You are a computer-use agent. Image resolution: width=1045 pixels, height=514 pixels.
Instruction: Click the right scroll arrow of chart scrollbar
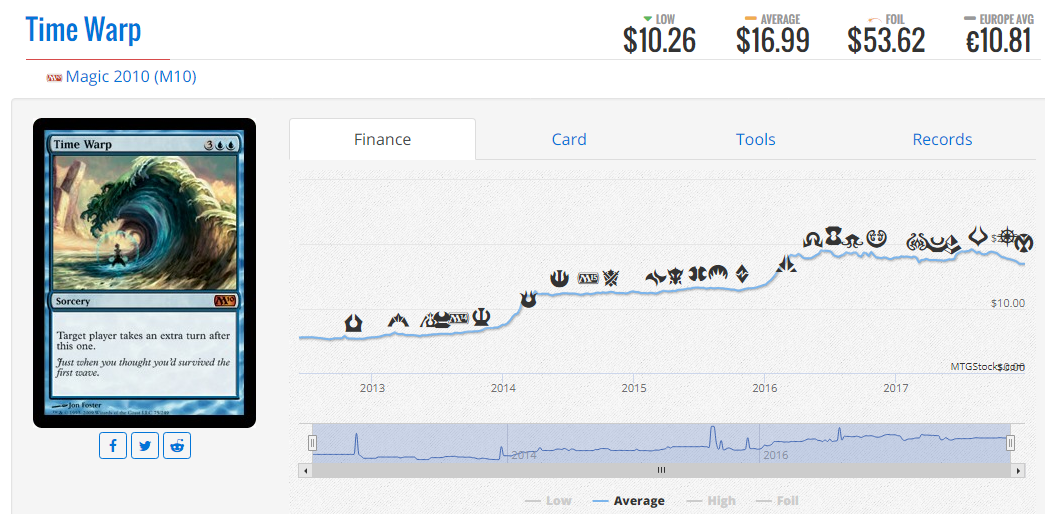coord(1019,470)
